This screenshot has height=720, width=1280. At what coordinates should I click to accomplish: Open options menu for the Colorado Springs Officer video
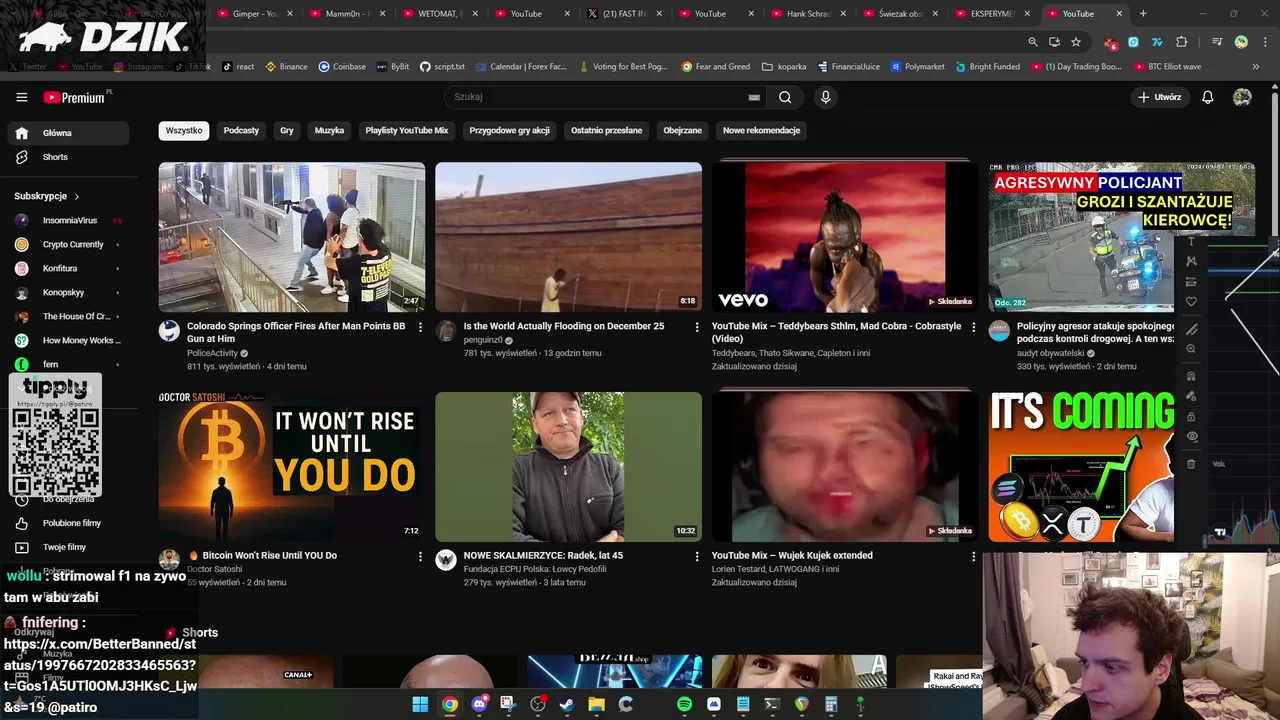tap(420, 327)
